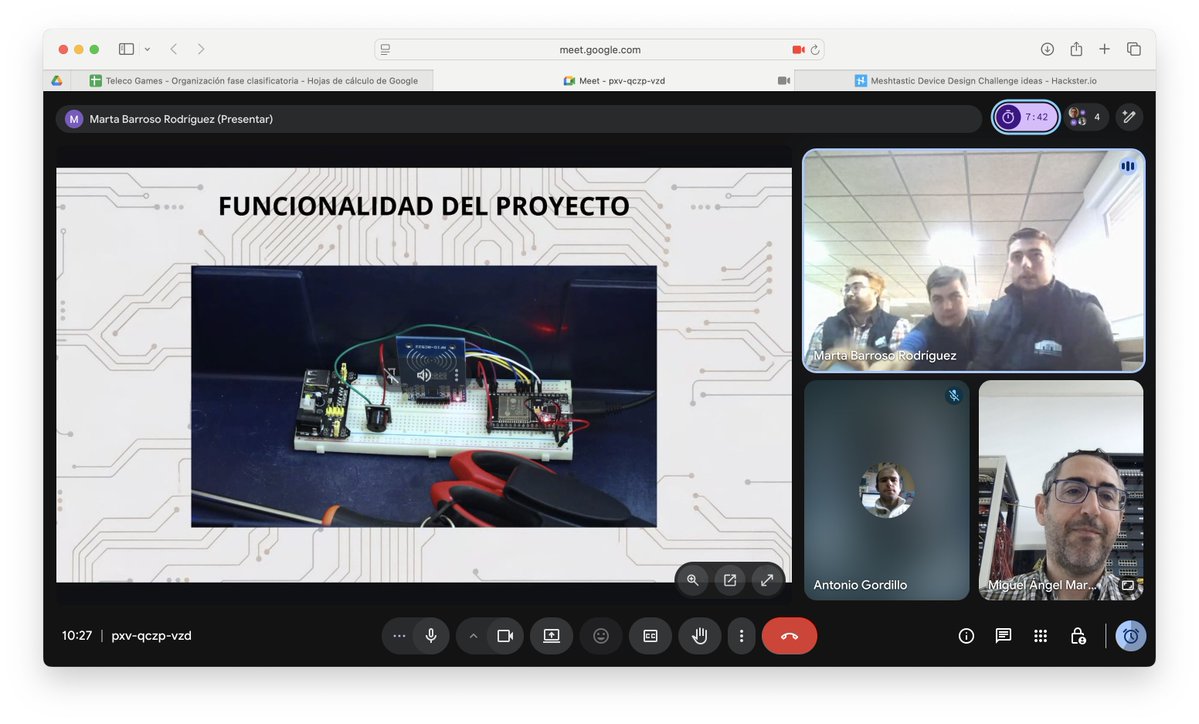Click the meet.google.com address bar
The height and width of the screenshot is (724, 1199).
point(599,50)
